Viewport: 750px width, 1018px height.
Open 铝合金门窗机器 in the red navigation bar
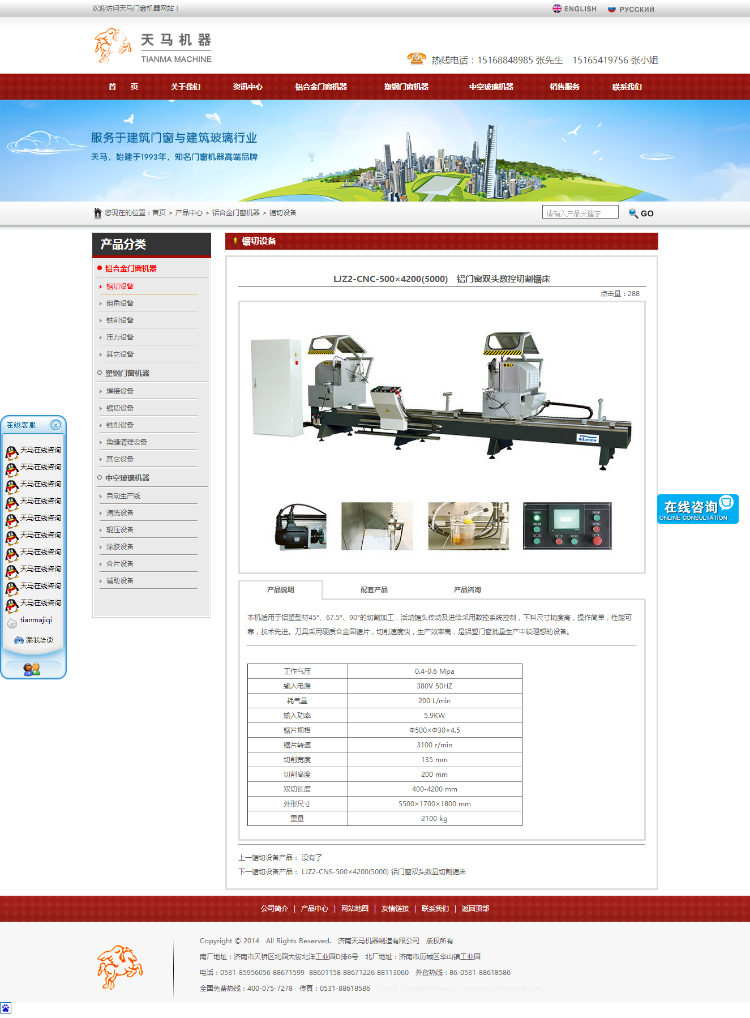(x=321, y=86)
